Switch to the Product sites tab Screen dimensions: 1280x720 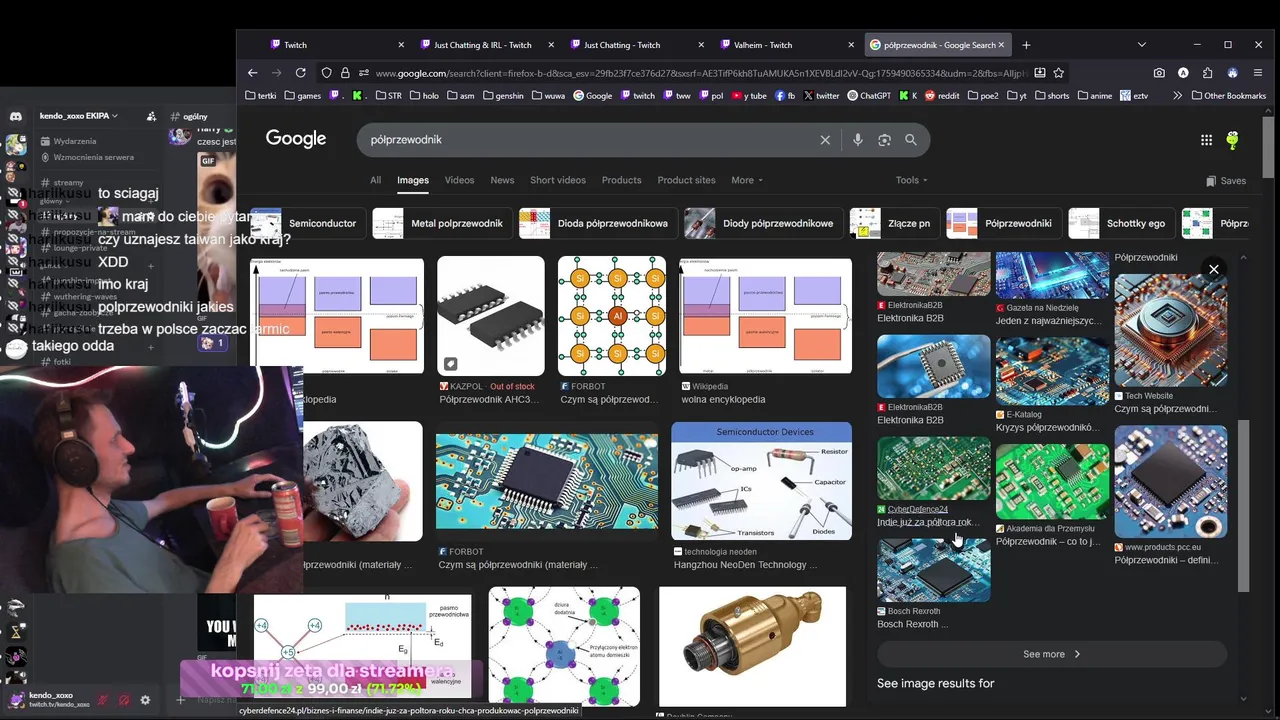pyautogui.click(x=686, y=180)
